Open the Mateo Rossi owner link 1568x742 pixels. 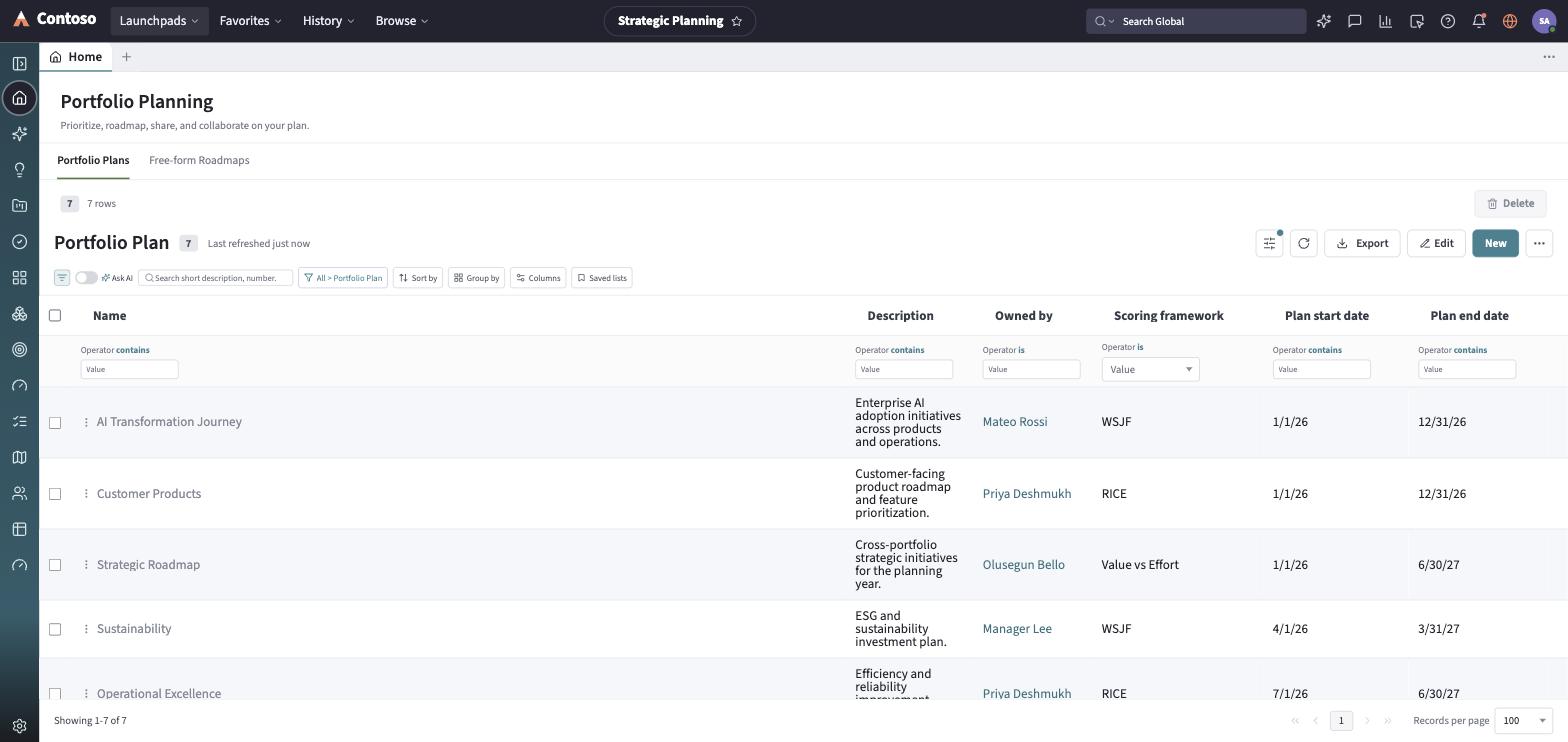(x=1015, y=422)
